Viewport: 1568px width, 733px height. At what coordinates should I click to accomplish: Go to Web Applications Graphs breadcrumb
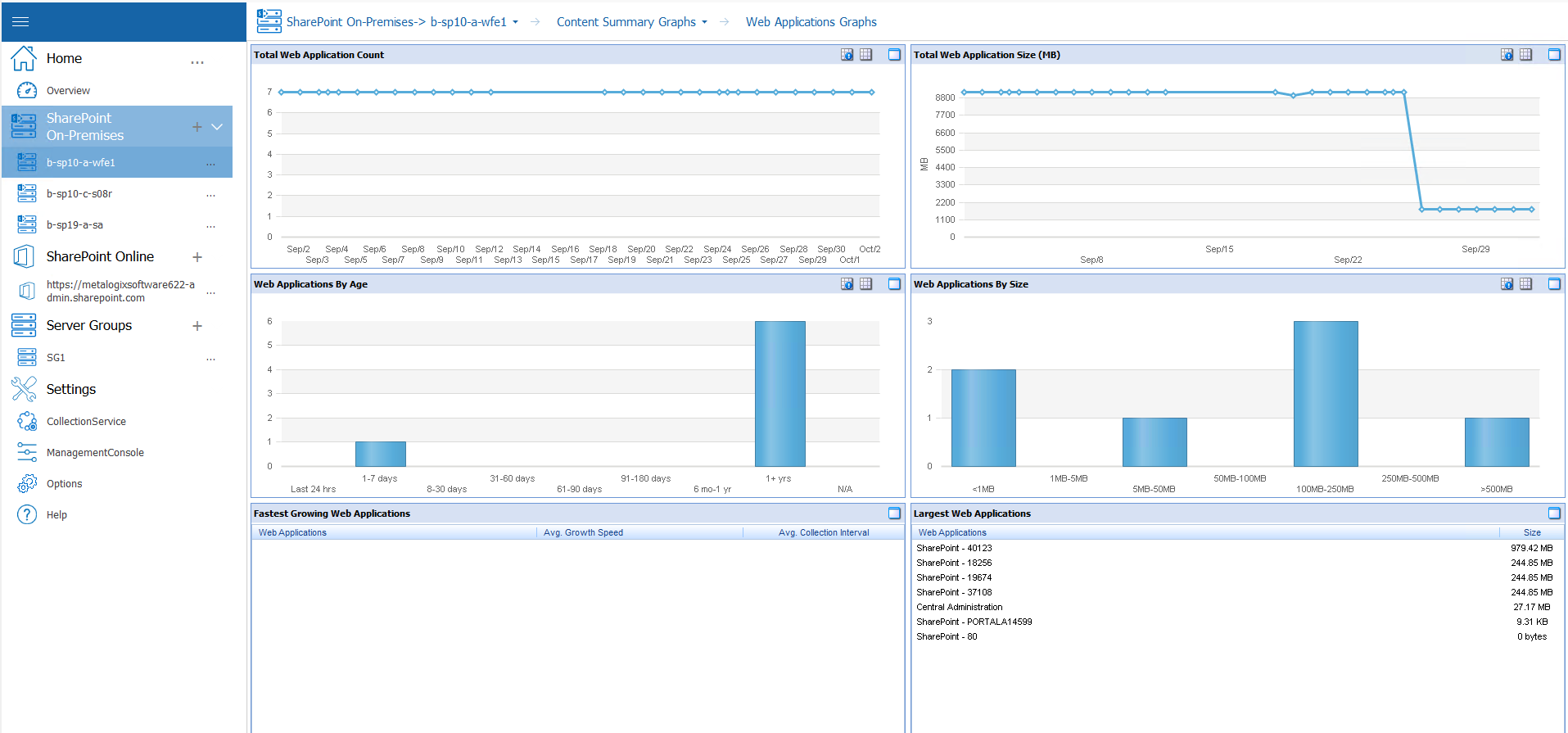[x=811, y=22]
